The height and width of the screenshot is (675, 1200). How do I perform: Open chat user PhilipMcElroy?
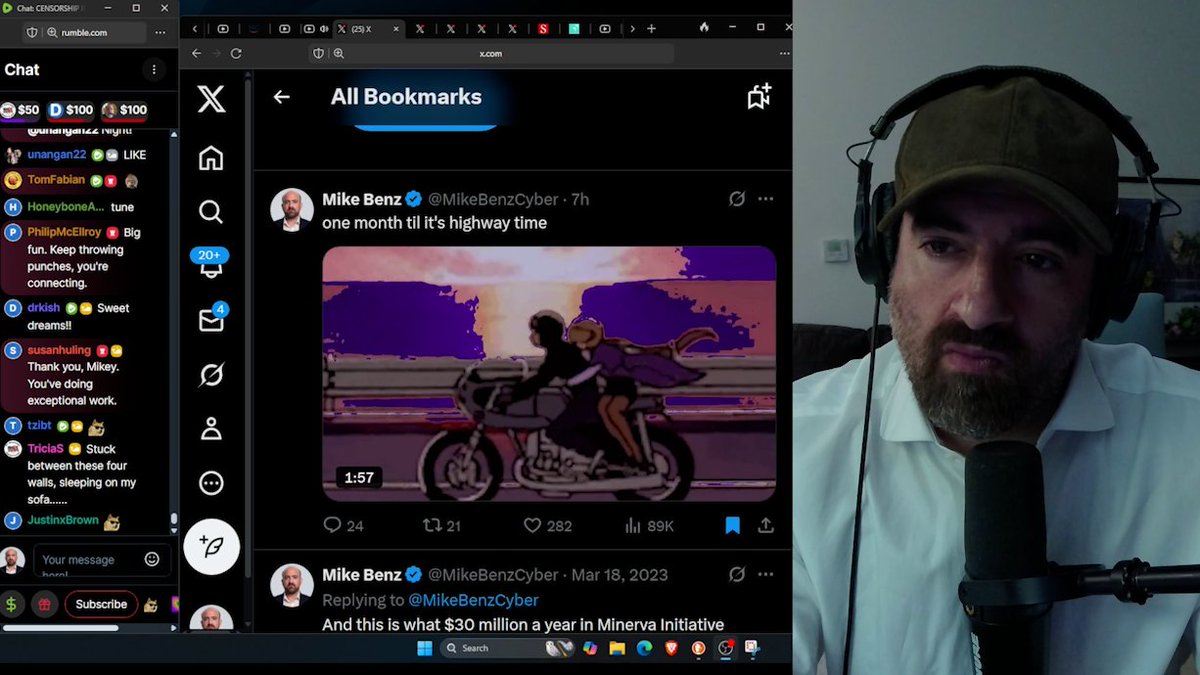[64, 232]
